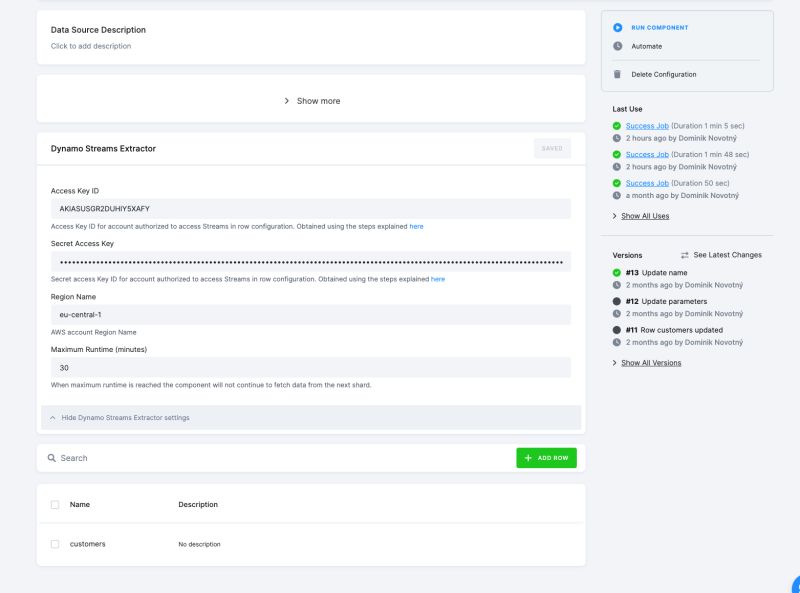The height and width of the screenshot is (593, 800).
Task: Click the Delete Configuration trash icon
Action: 617,74
